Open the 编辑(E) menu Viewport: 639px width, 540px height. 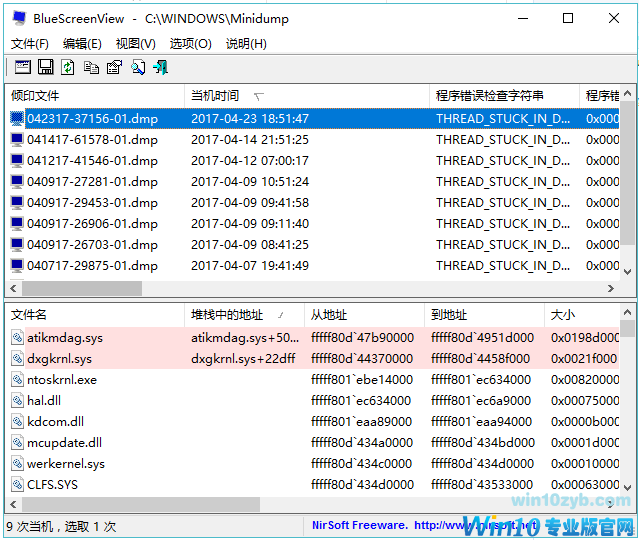click(82, 43)
